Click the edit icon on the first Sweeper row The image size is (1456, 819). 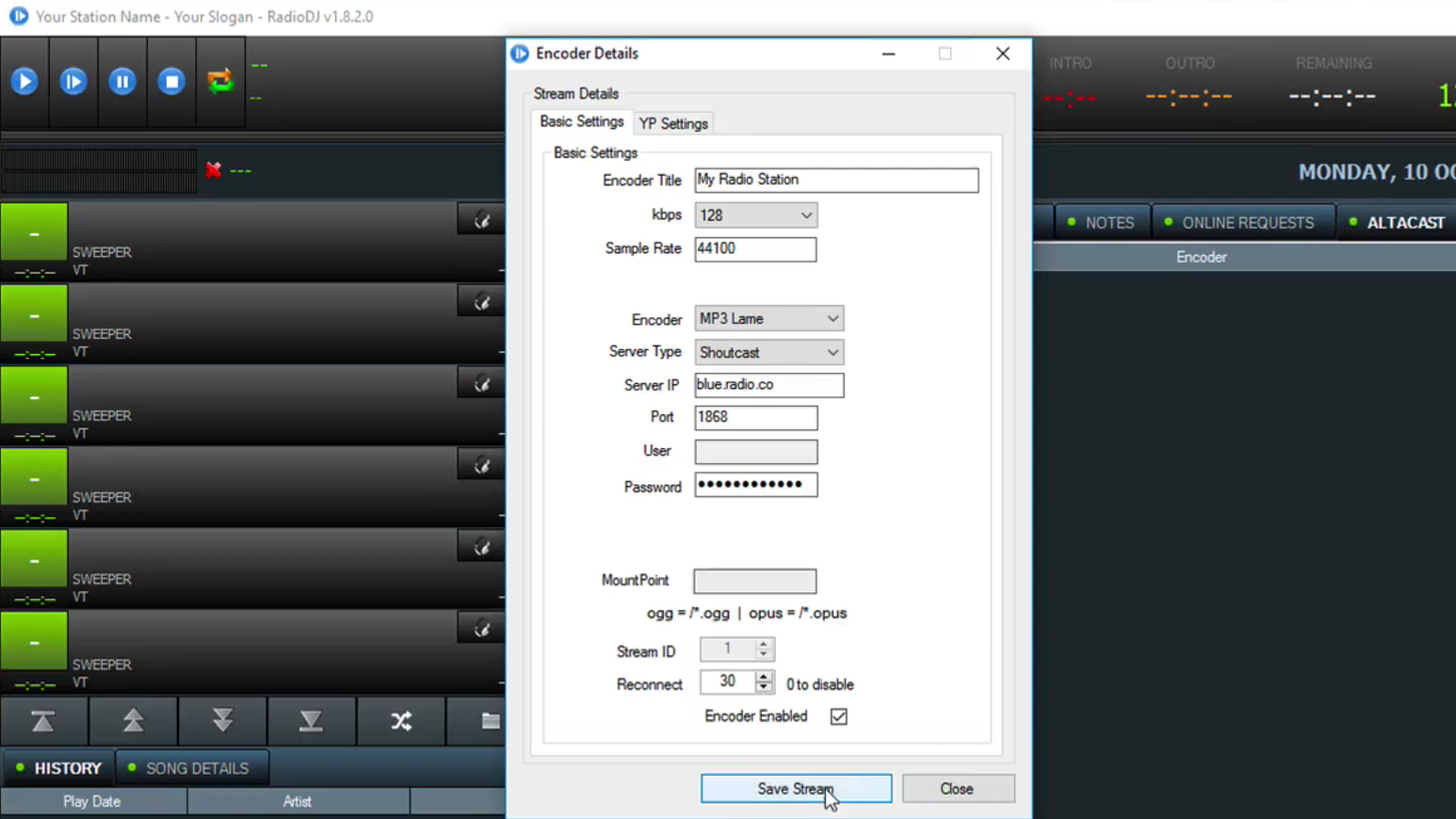click(481, 220)
